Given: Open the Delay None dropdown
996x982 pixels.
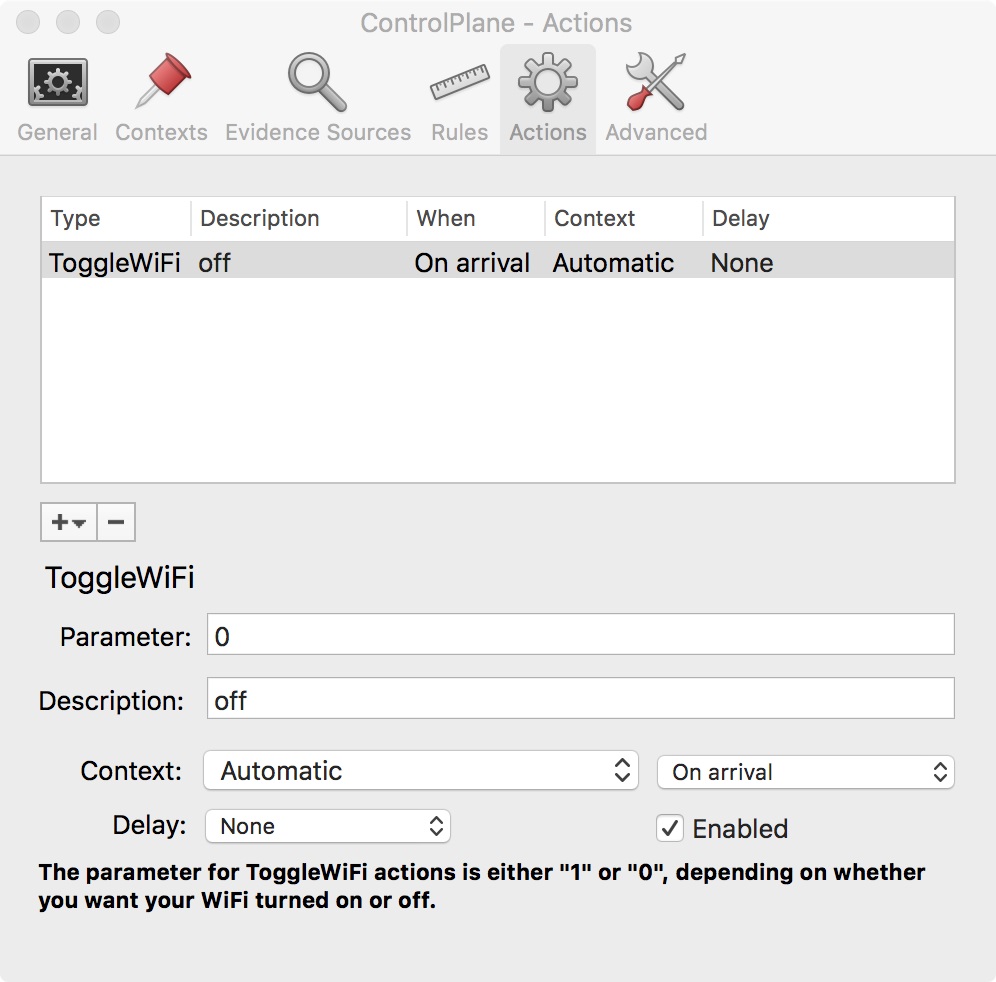Looking at the screenshot, I should [x=328, y=826].
